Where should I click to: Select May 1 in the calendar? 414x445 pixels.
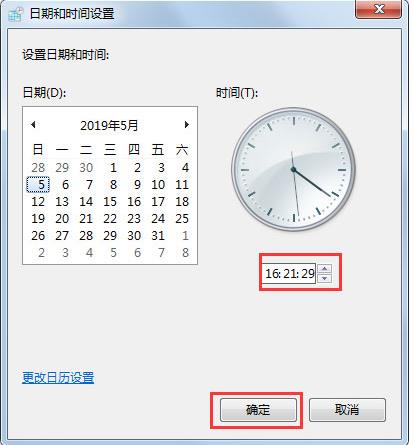[x=113, y=168]
